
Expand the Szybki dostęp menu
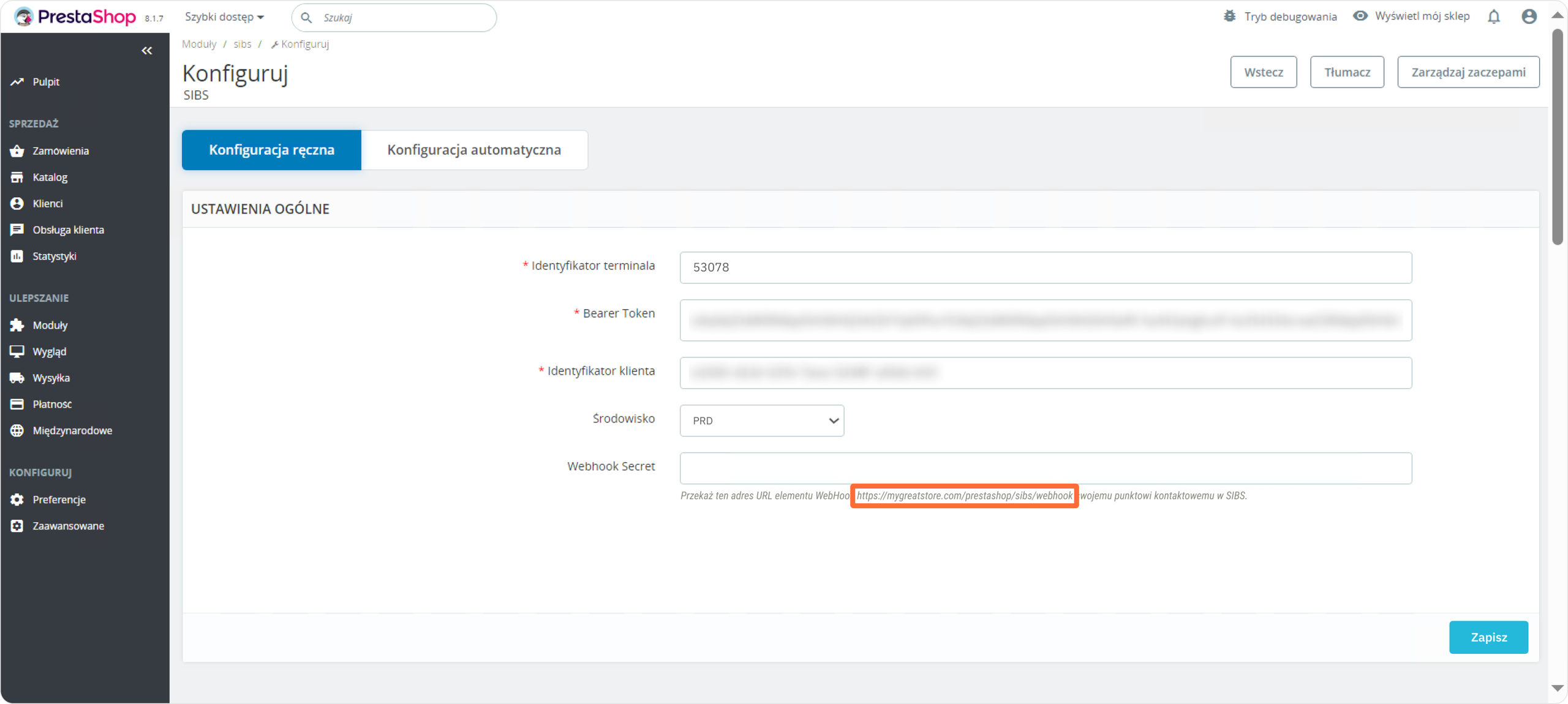coord(224,17)
